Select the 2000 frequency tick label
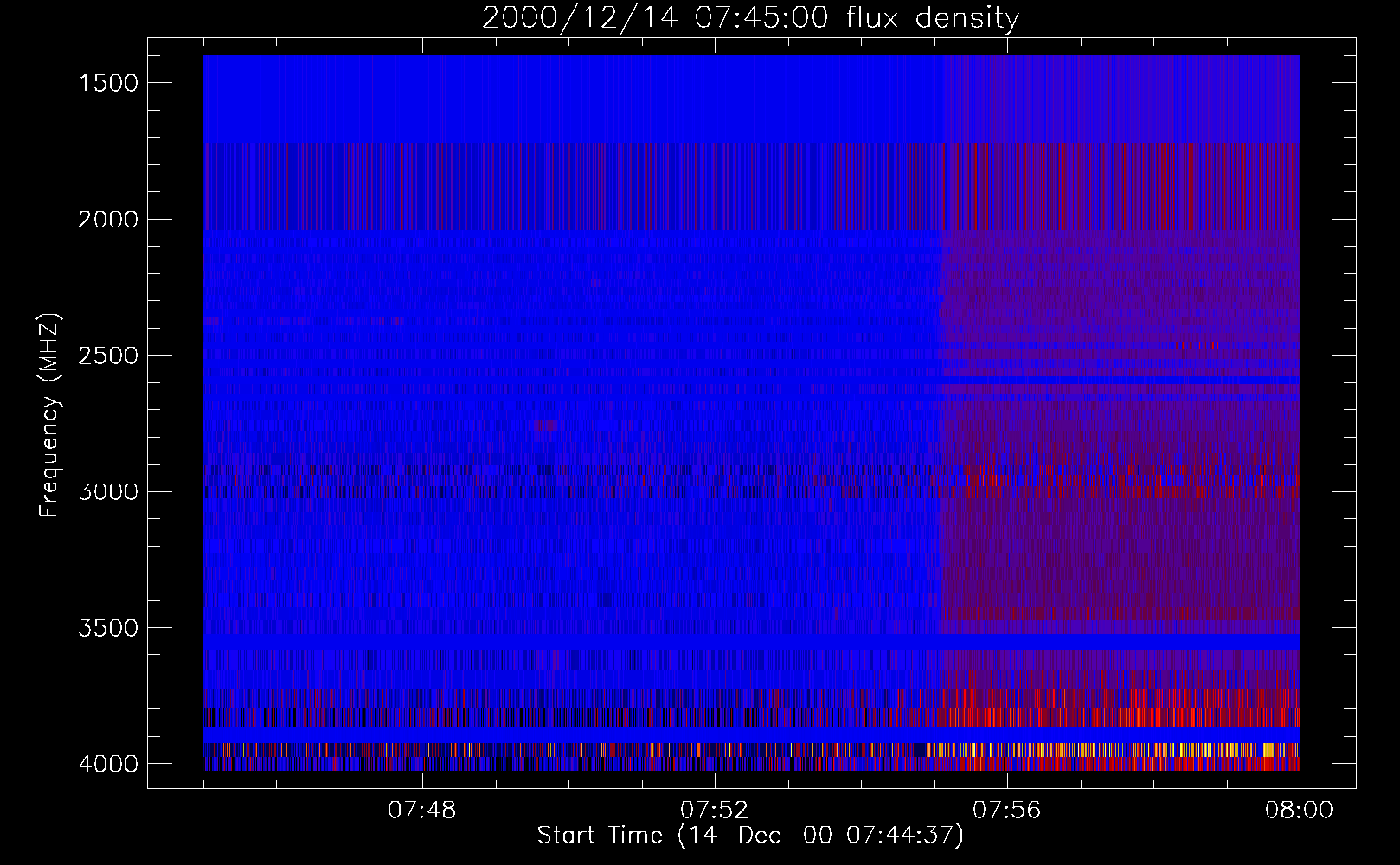 pos(108,220)
